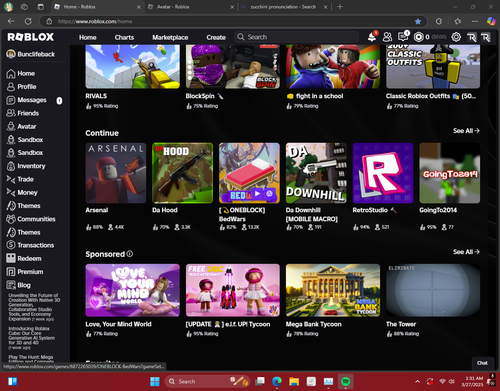Open Inventory in the sidebar
500x391 pixels.
(x=26, y=166)
